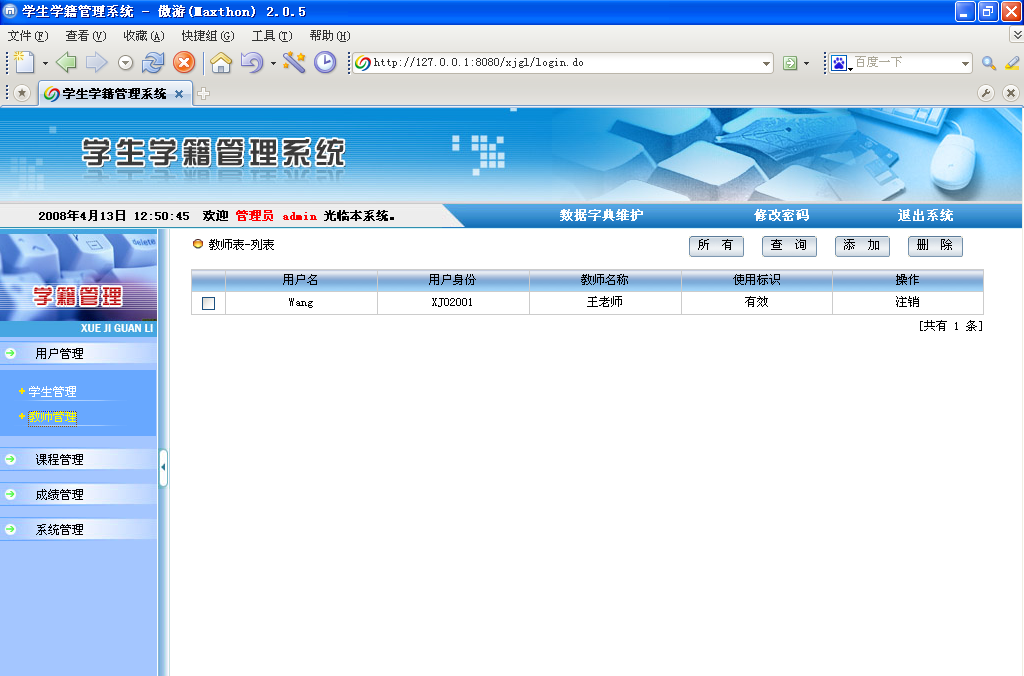This screenshot has width=1024, height=676.
Task: Toggle the sidebar collapse arrow
Action: point(163,465)
